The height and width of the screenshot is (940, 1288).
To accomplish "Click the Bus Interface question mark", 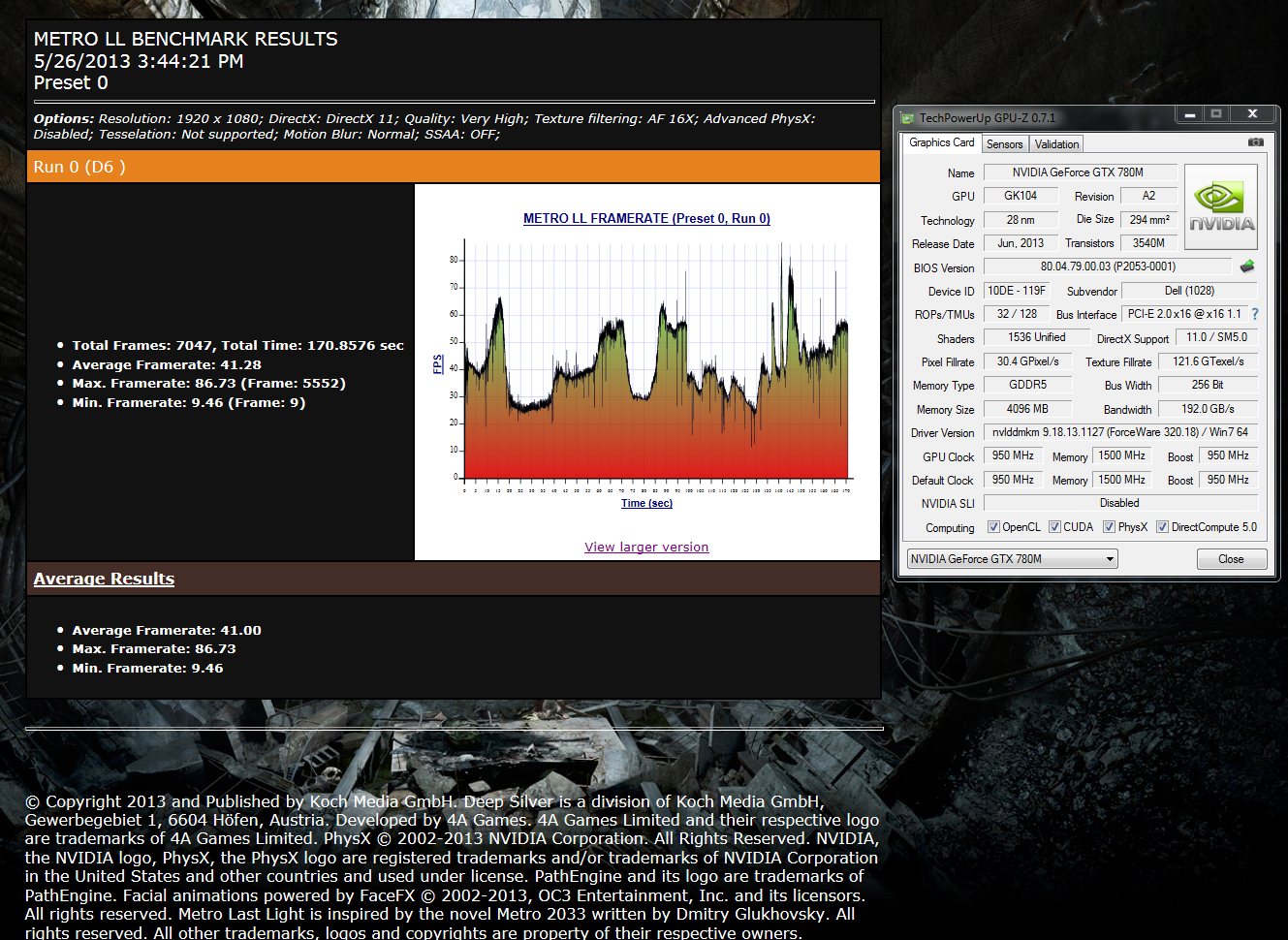I will click(1255, 314).
